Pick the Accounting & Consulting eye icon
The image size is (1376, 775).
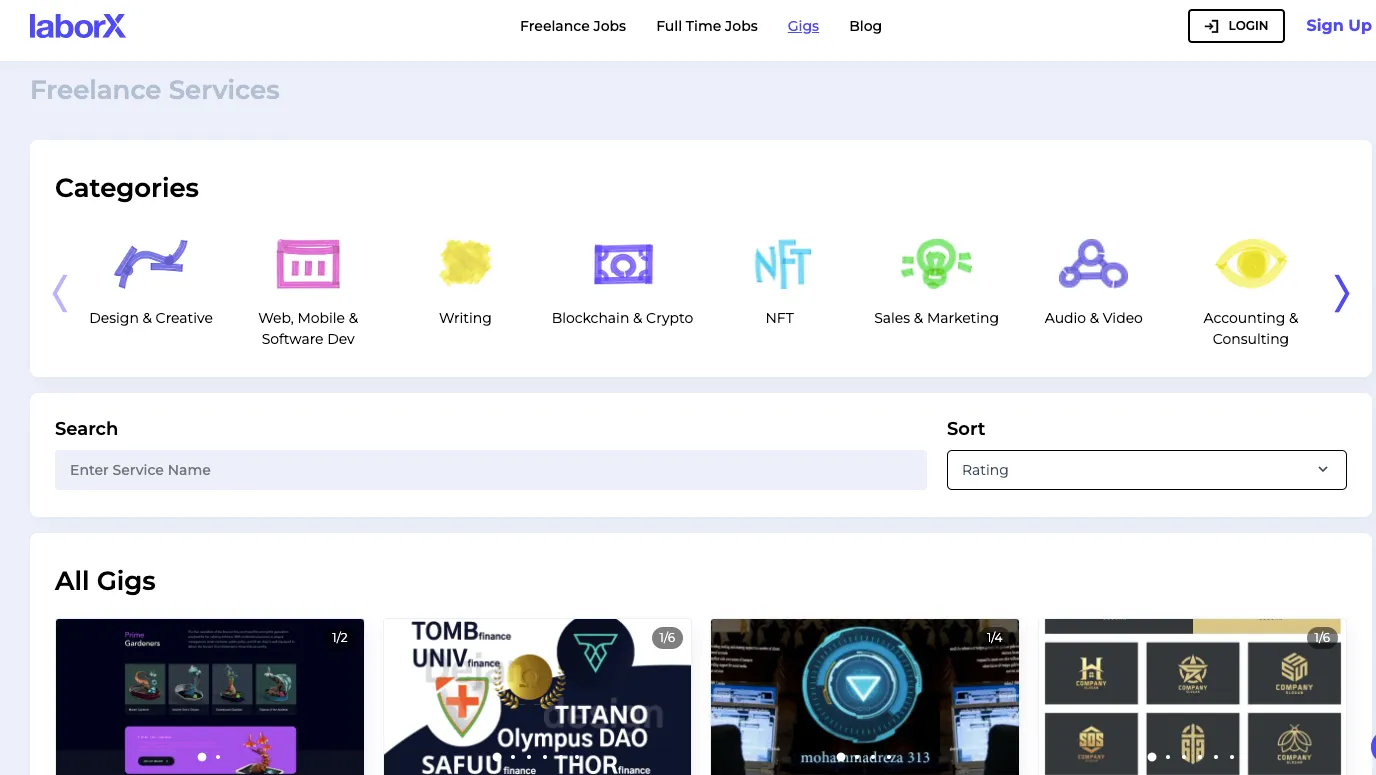[x=1250, y=264]
